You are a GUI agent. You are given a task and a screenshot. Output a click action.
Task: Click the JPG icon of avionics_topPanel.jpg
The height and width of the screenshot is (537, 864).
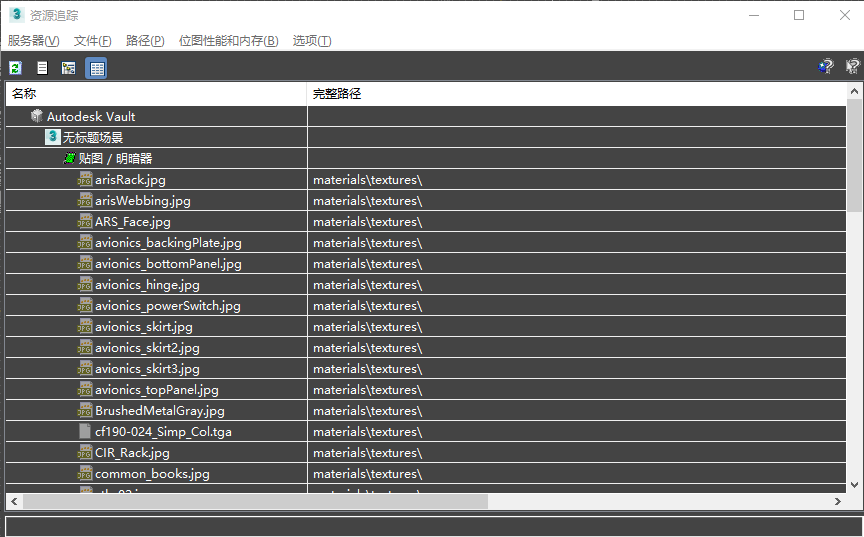[x=85, y=389]
